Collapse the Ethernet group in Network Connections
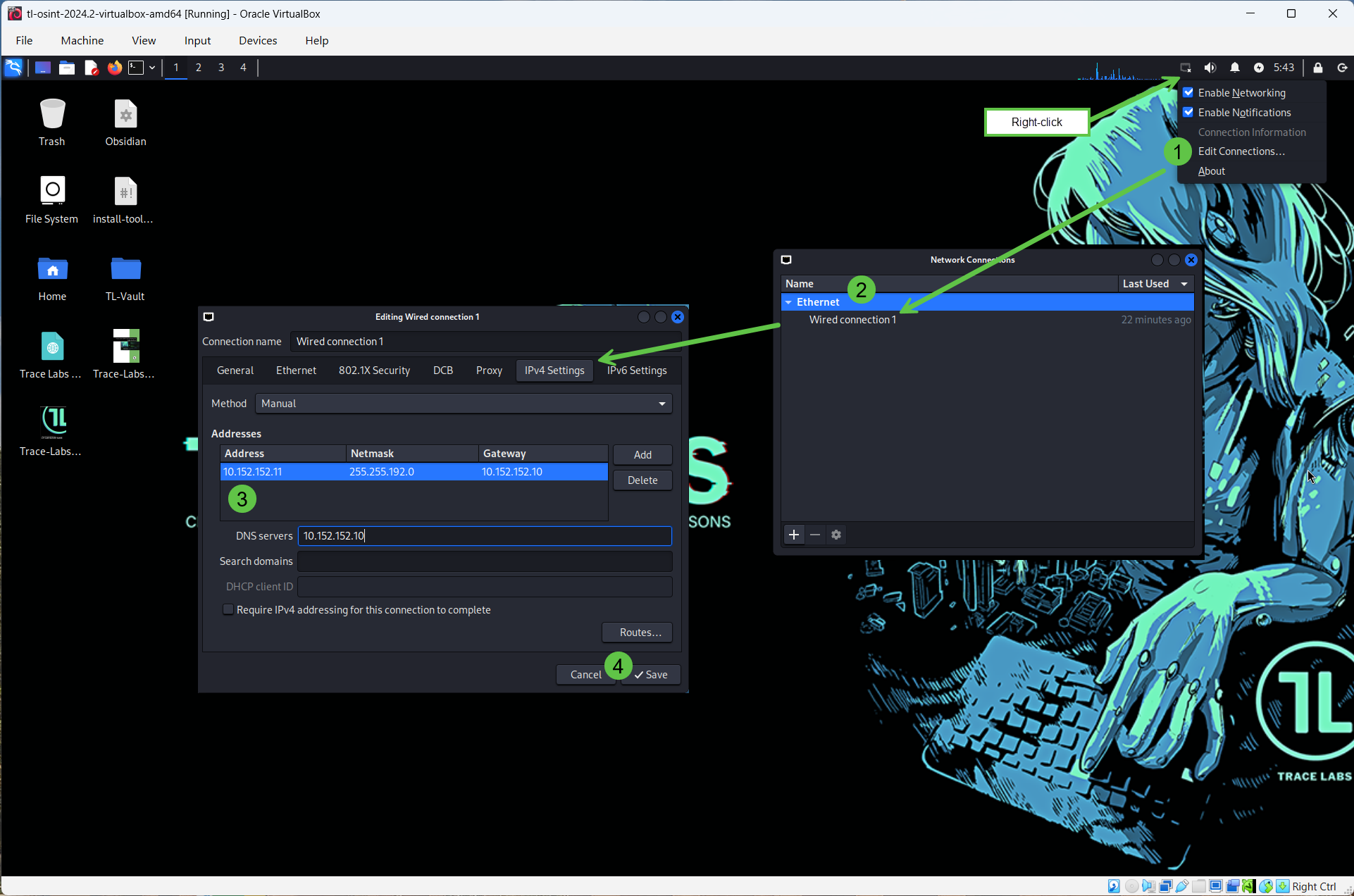Viewport: 1354px width, 896px height. coord(789,301)
